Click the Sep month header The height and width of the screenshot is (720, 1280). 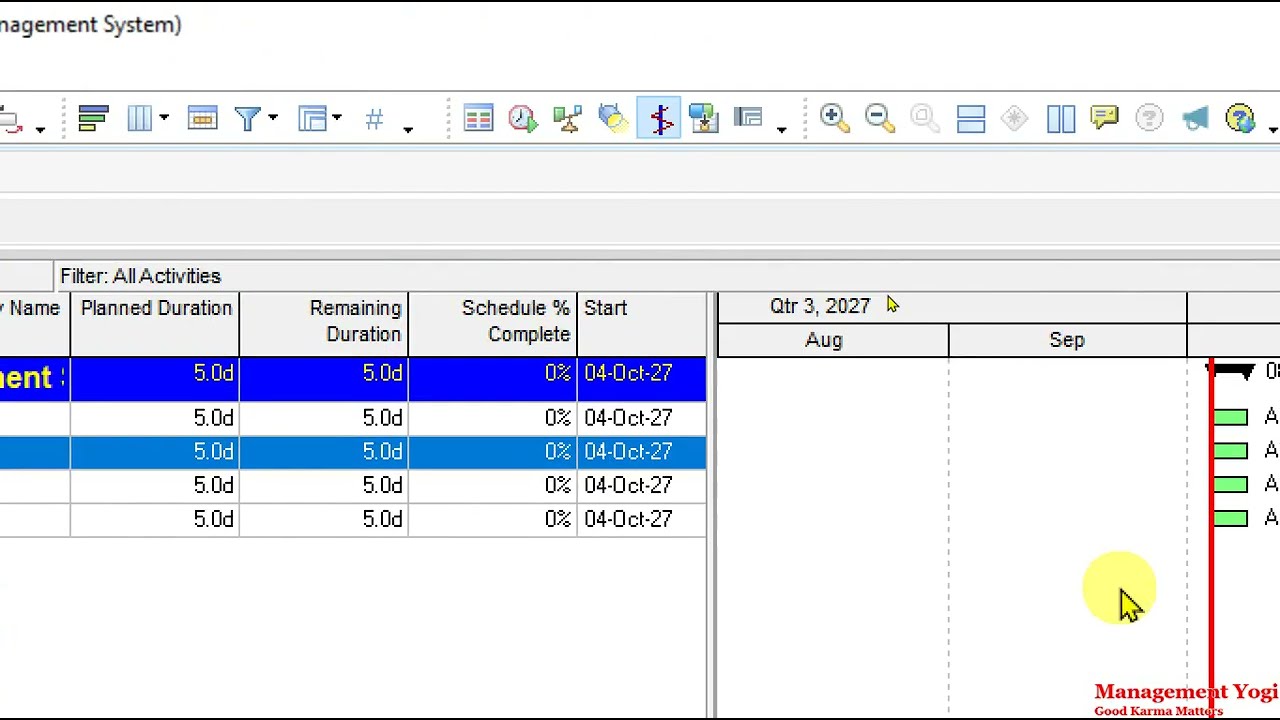tap(1067, 340)
